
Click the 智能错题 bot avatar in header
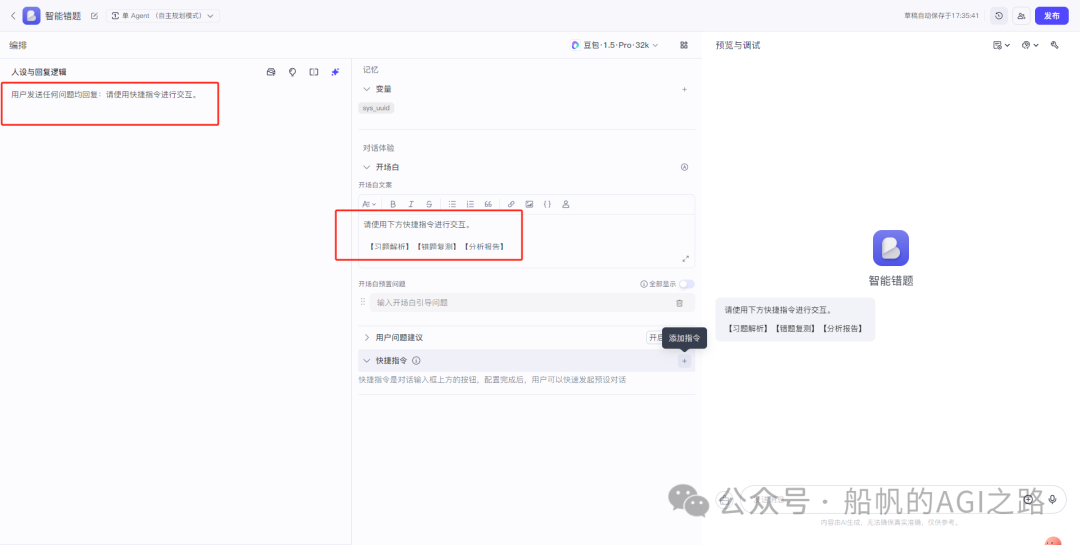click(x=31, y=15)
